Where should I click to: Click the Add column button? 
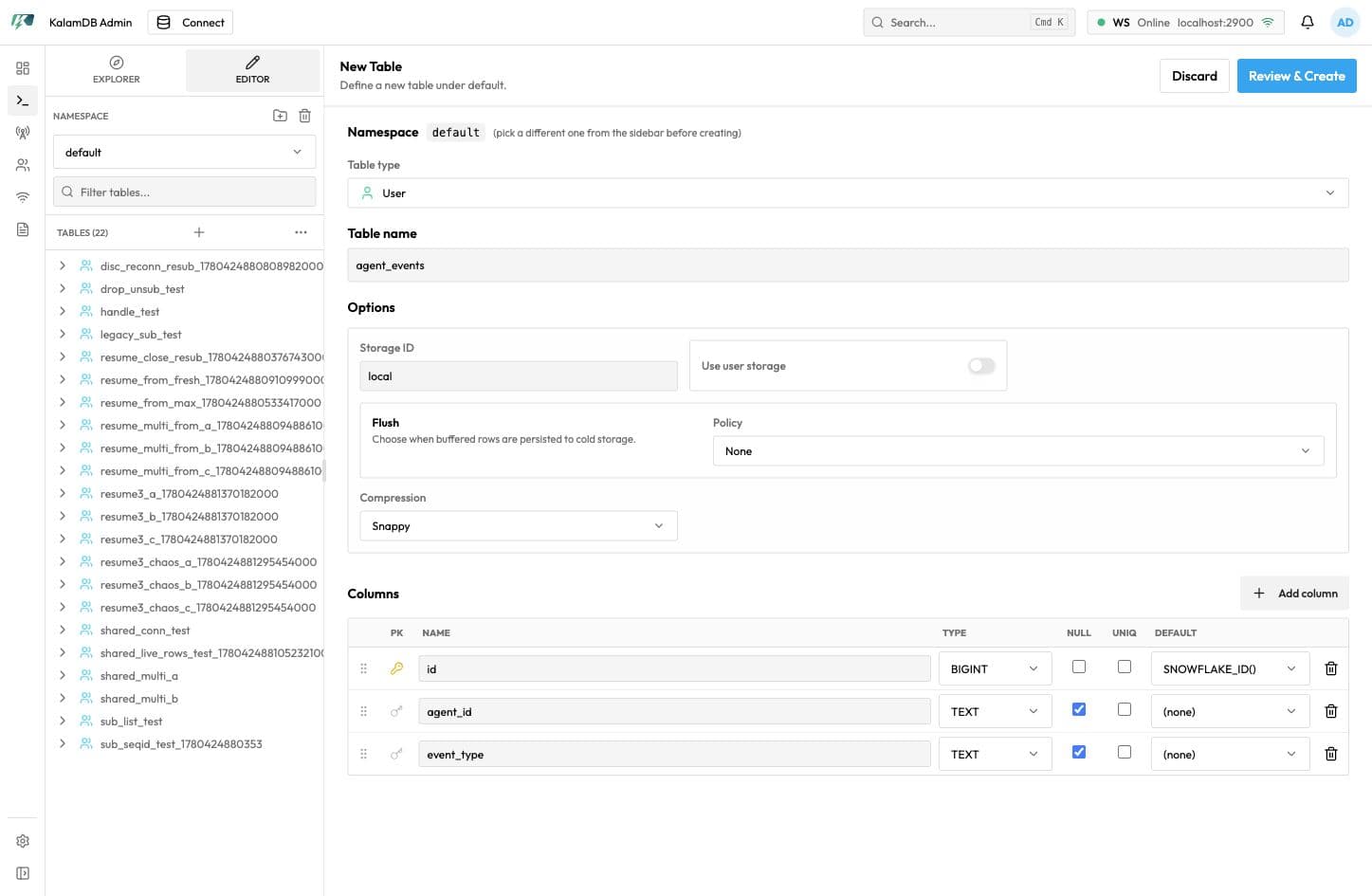click(1294, 594)
